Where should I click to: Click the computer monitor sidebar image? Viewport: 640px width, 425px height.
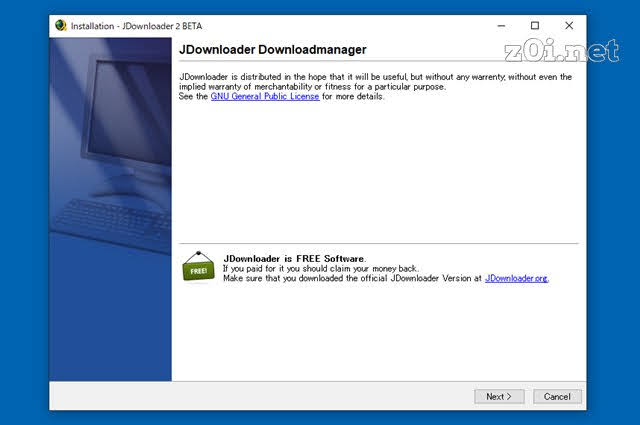[x=110, y=209]
